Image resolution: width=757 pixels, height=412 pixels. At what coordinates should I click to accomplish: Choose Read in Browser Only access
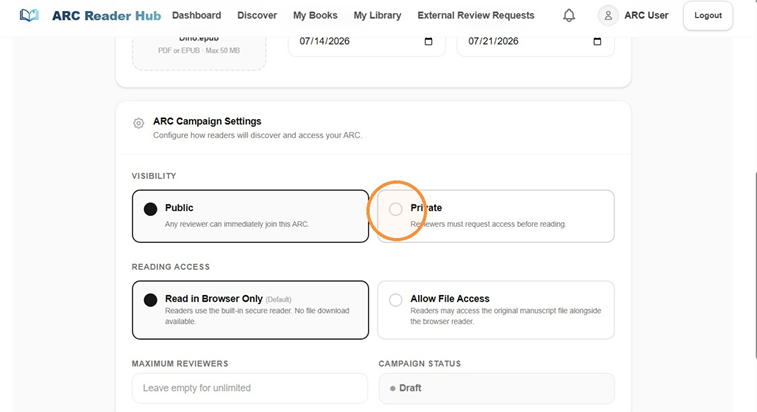coord(250,310)
